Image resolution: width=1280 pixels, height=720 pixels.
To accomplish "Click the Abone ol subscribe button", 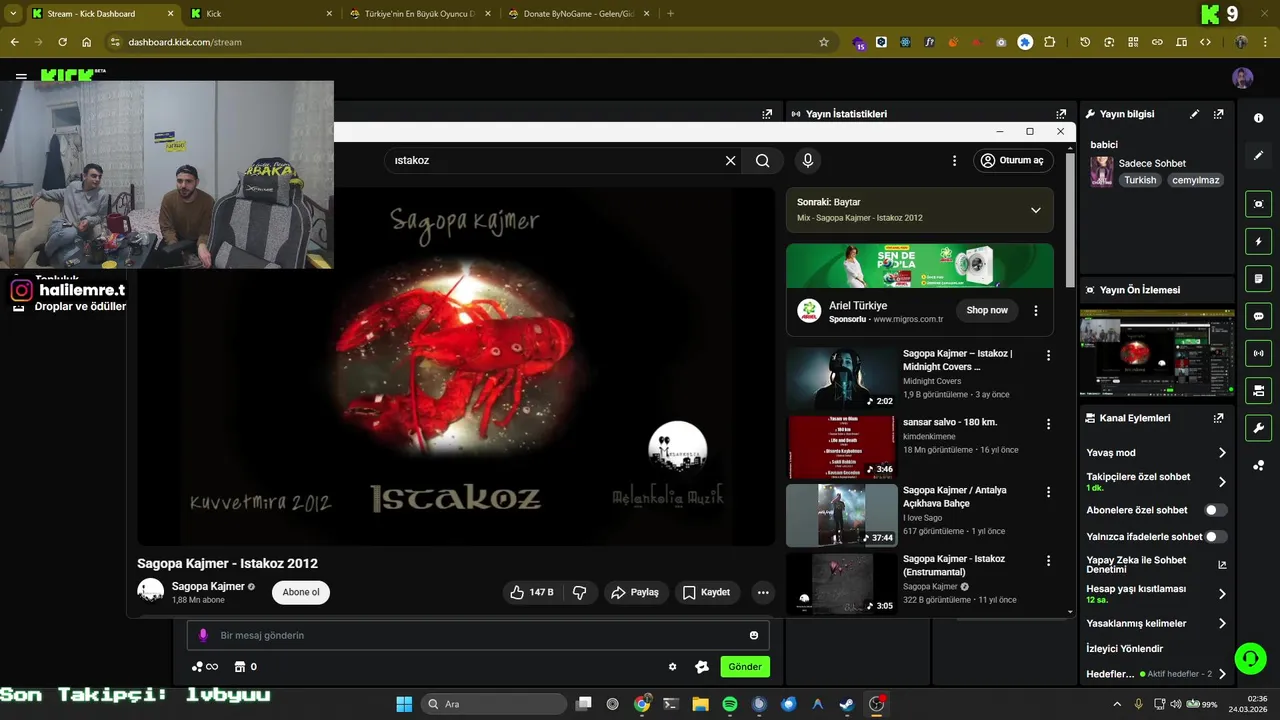I will point(301,592).
